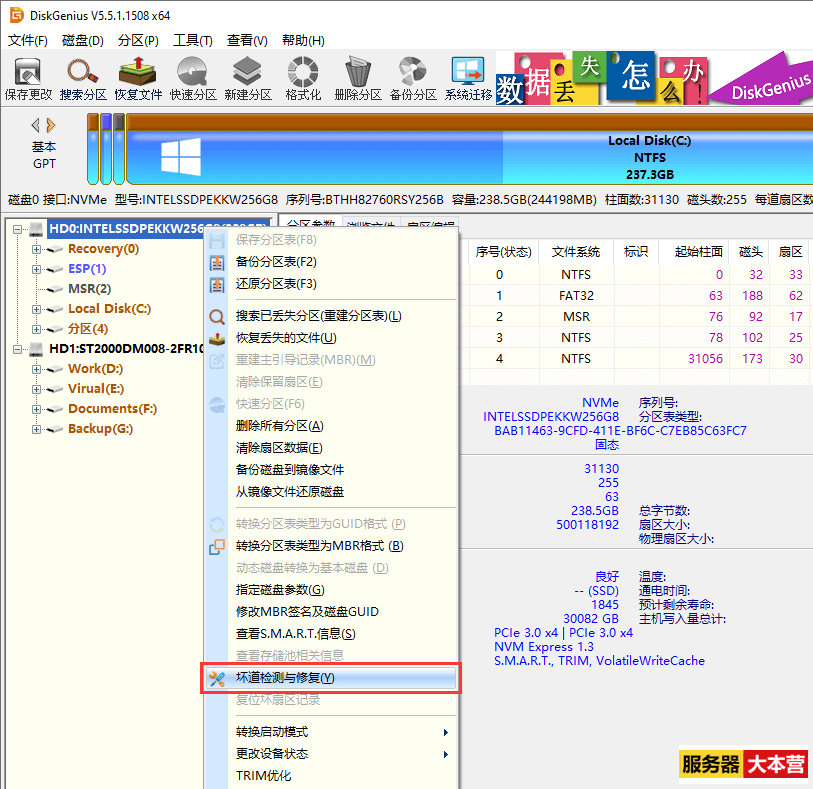Click the 删除分区 (Delete Partition) toolbar icon

(x=357, y=79)
